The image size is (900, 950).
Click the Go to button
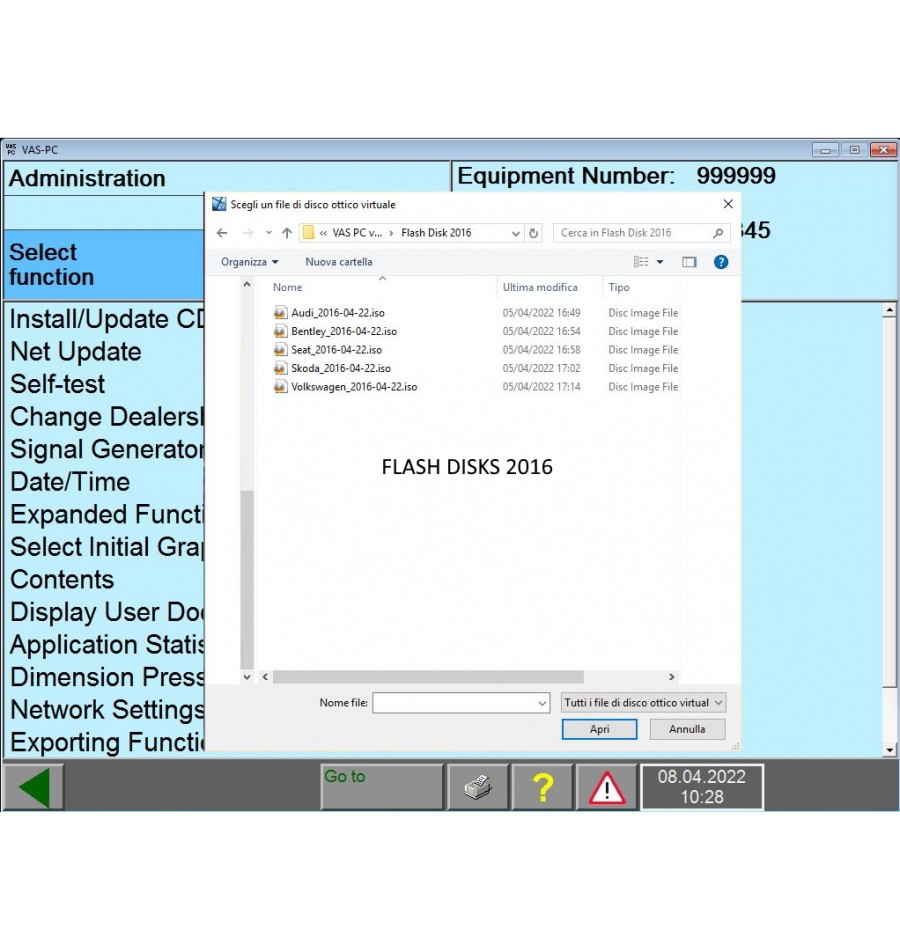(x=382, y=787)
